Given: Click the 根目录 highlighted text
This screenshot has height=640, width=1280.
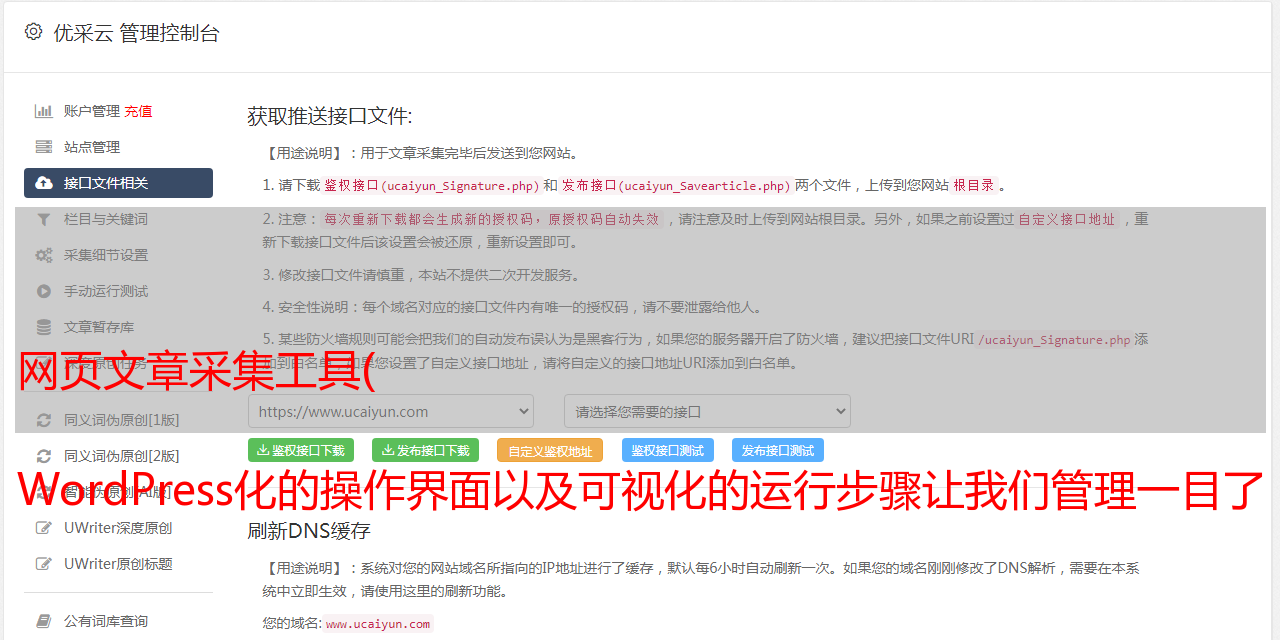Looking at the screenshot, I should (x=974, y=185).
